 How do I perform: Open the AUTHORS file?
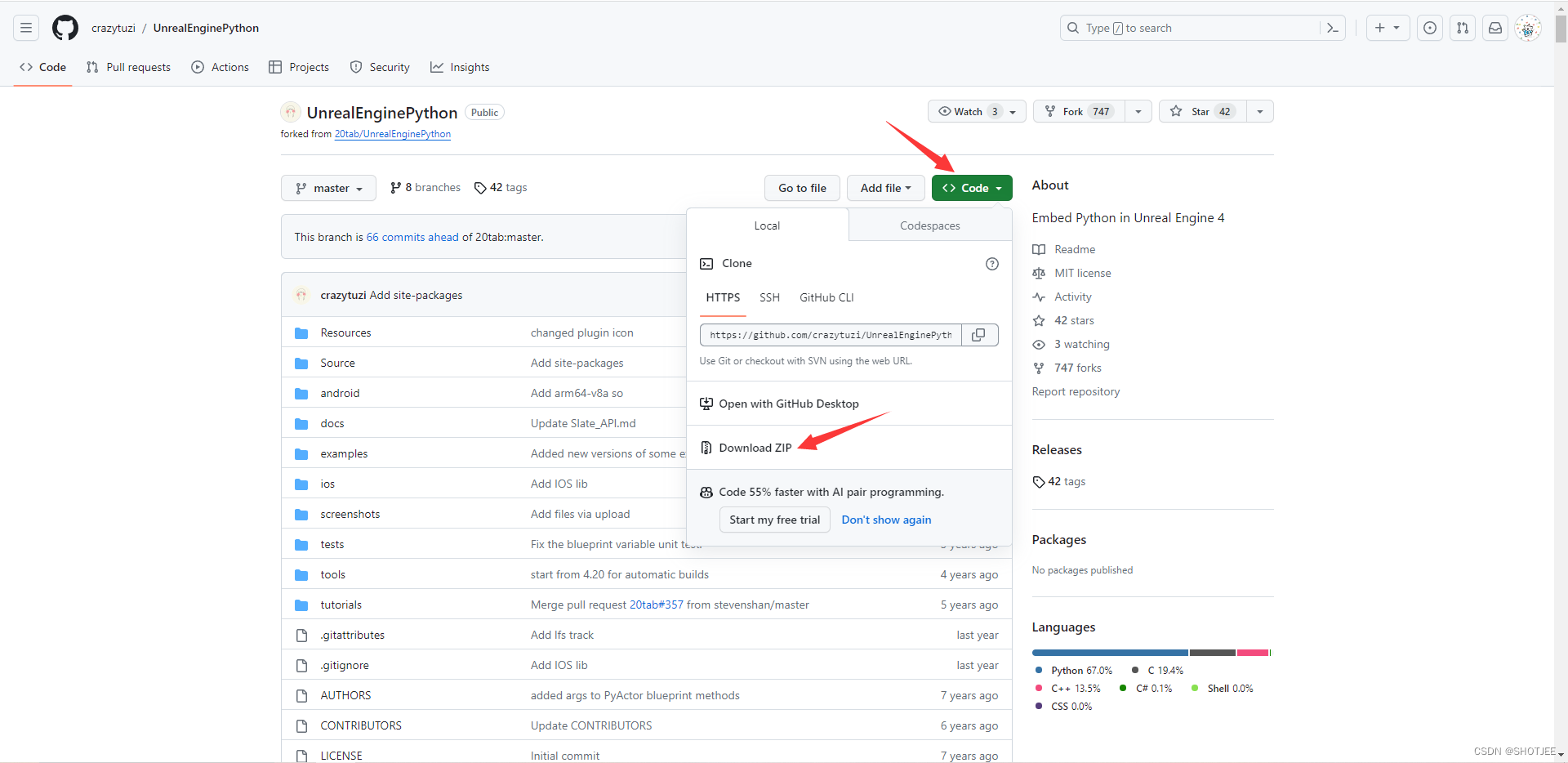[x=345, y=695]
